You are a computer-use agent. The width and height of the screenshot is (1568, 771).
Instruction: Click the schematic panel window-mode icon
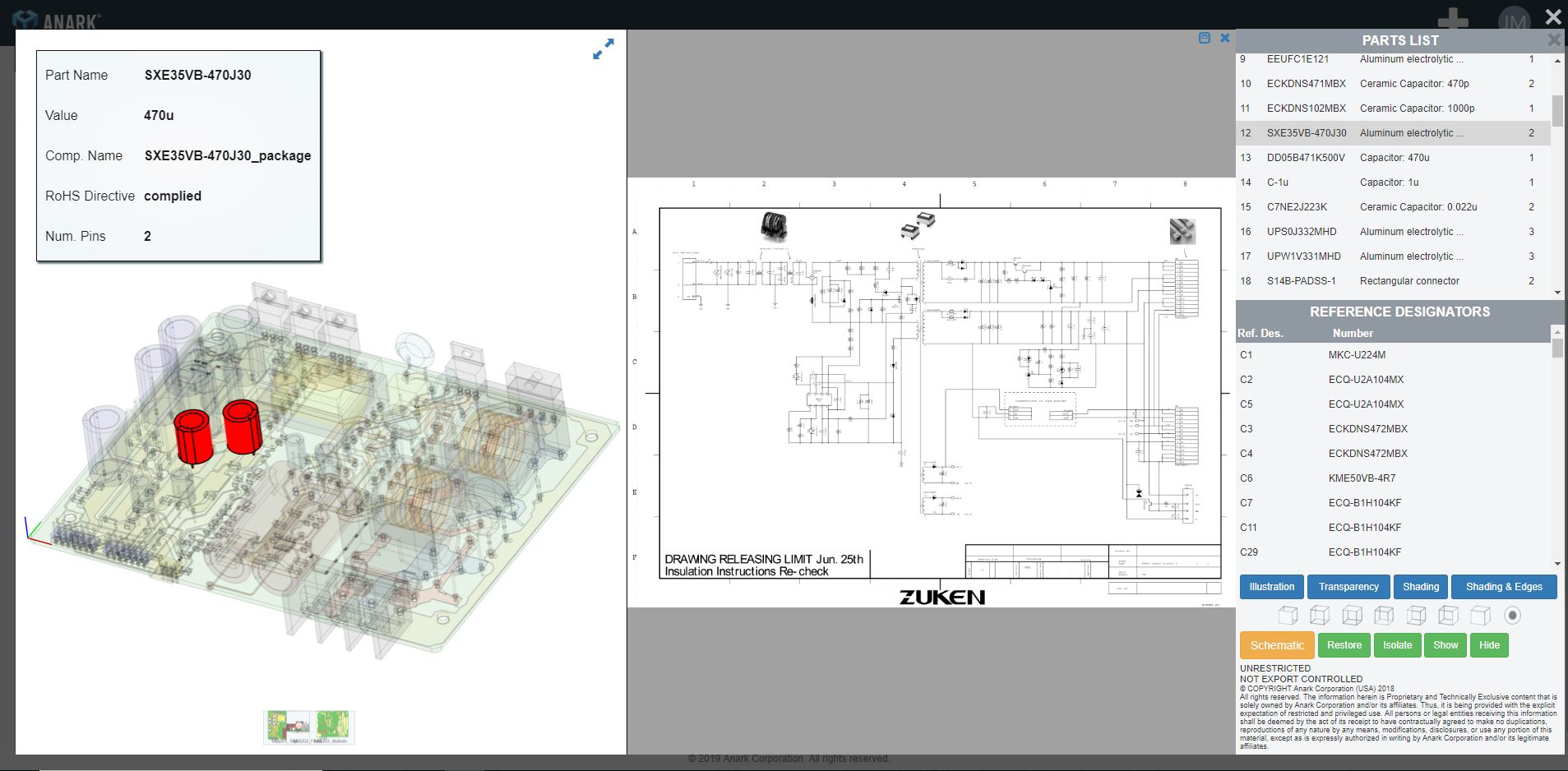(1205, 38)
